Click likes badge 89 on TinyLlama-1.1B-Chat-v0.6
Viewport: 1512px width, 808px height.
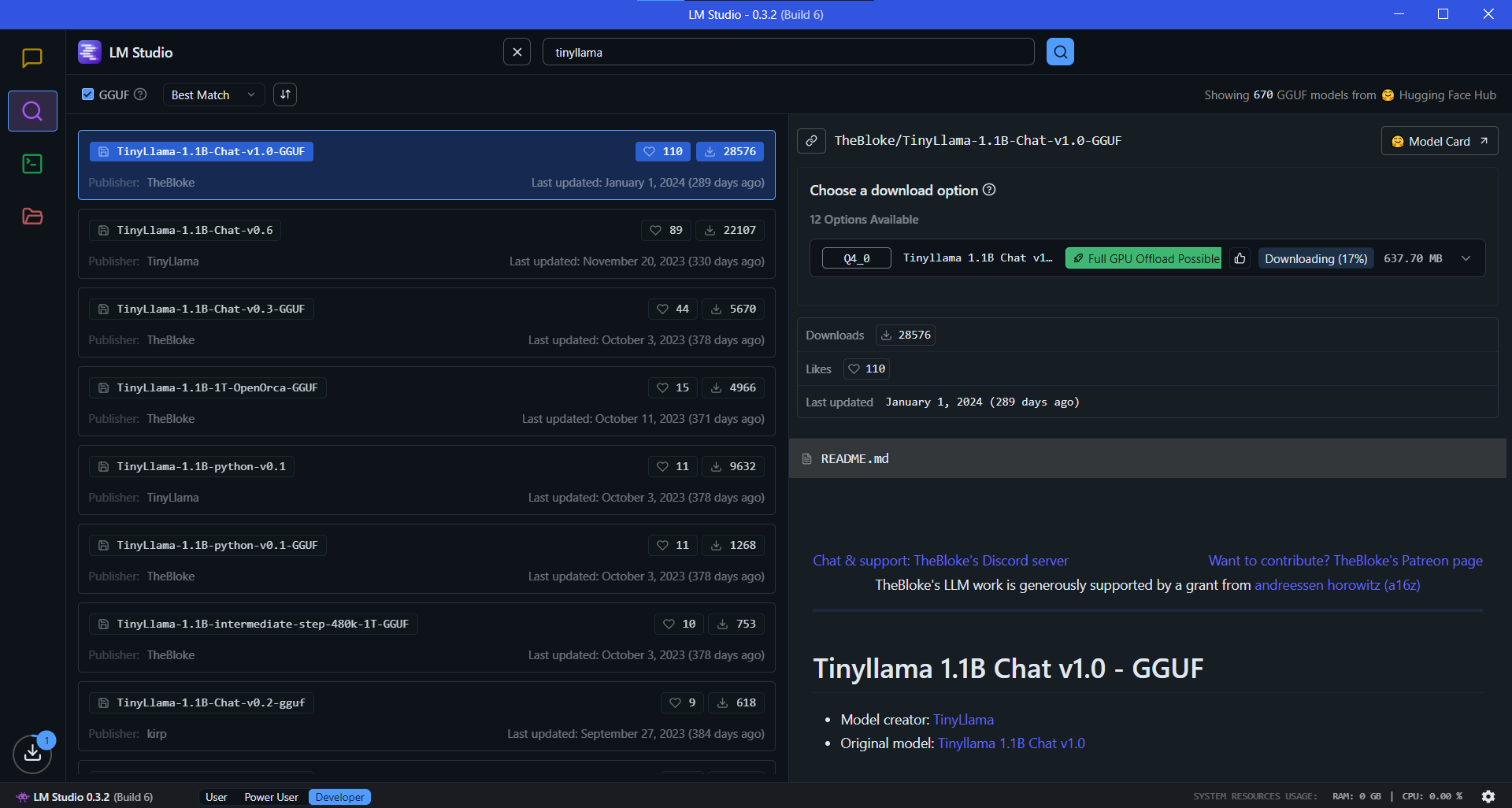[x=666, y=230]
